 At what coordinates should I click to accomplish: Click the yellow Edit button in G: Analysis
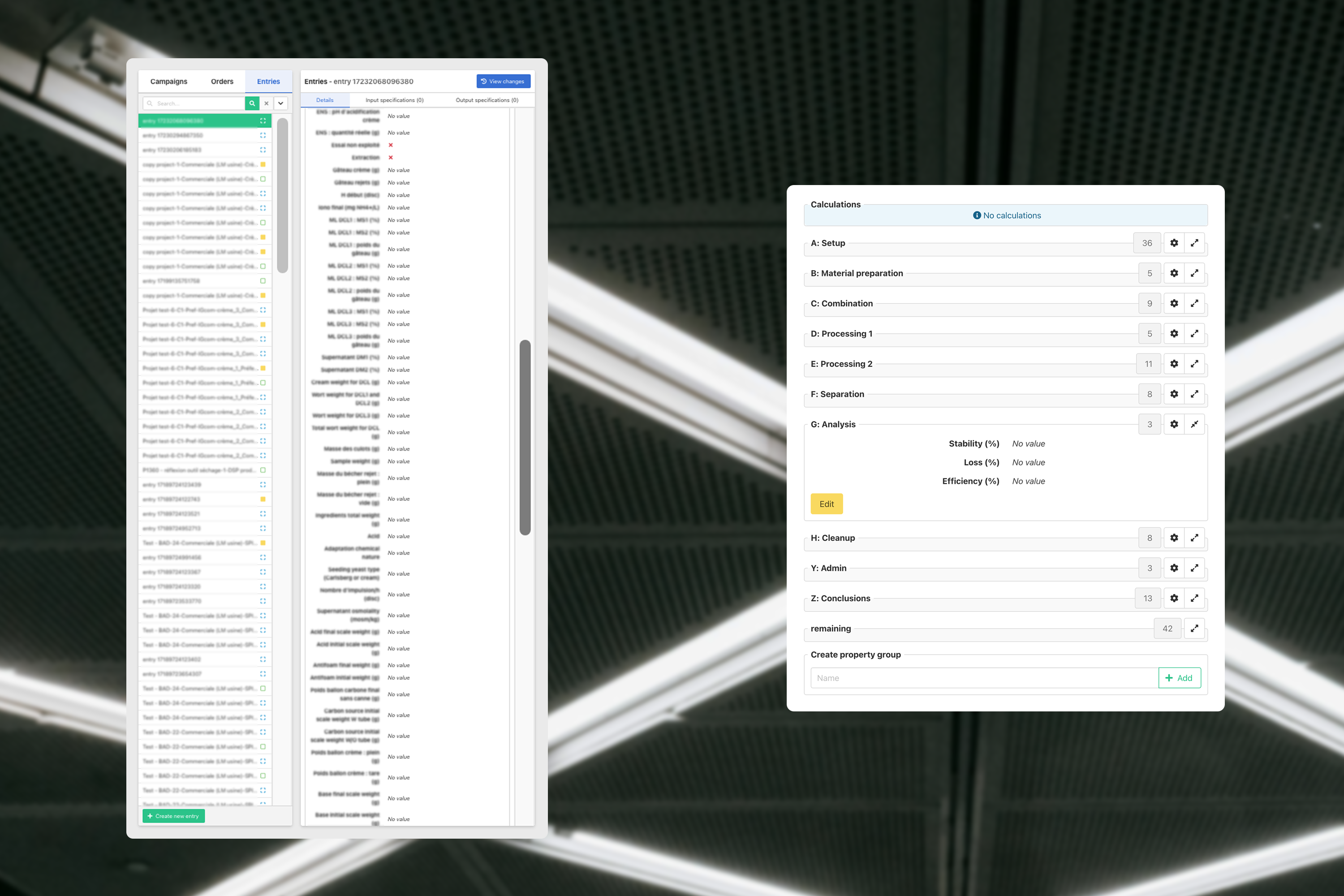[826, 504]
